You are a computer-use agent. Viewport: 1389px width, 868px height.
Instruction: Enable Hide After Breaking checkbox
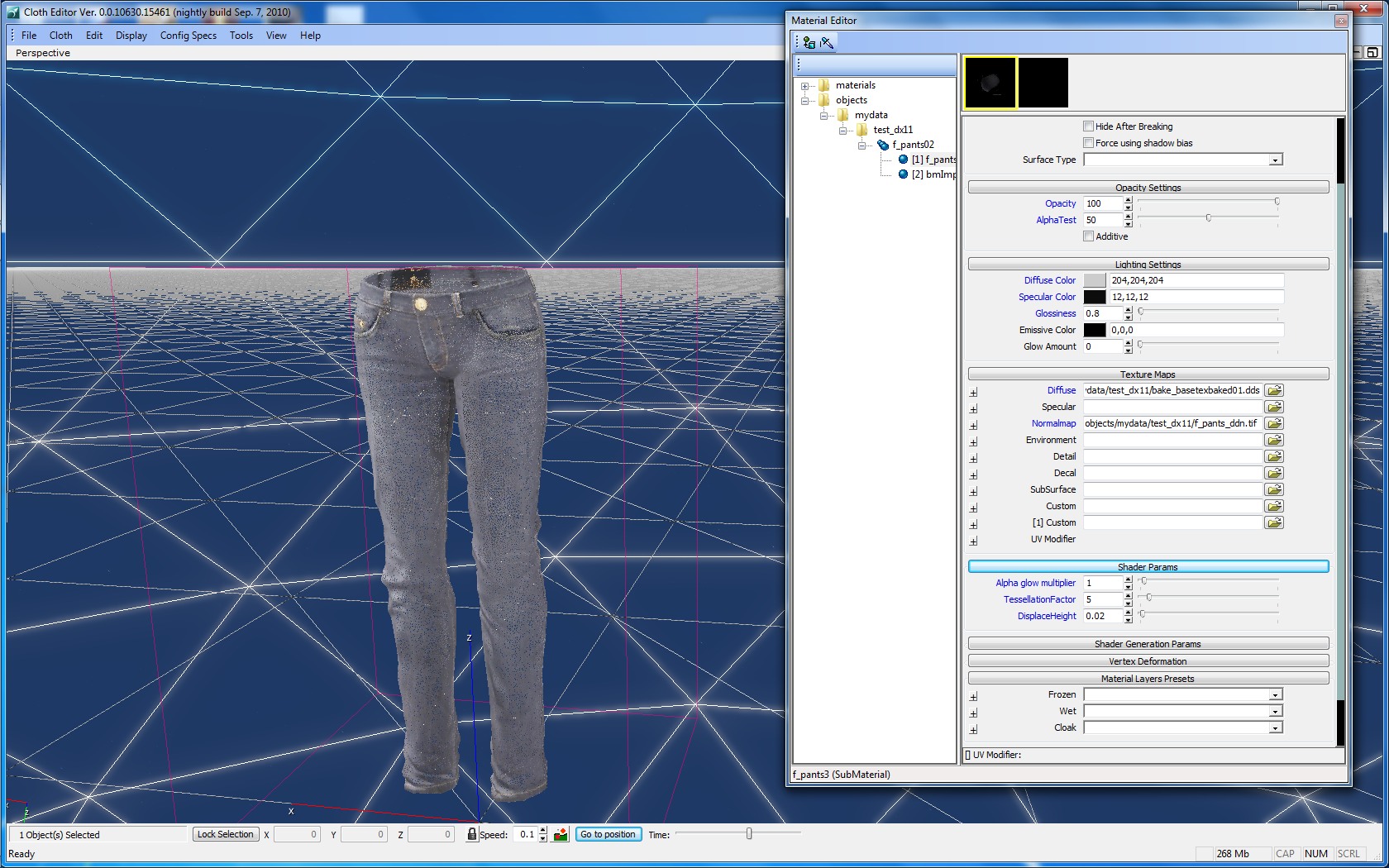[1089, 126]
